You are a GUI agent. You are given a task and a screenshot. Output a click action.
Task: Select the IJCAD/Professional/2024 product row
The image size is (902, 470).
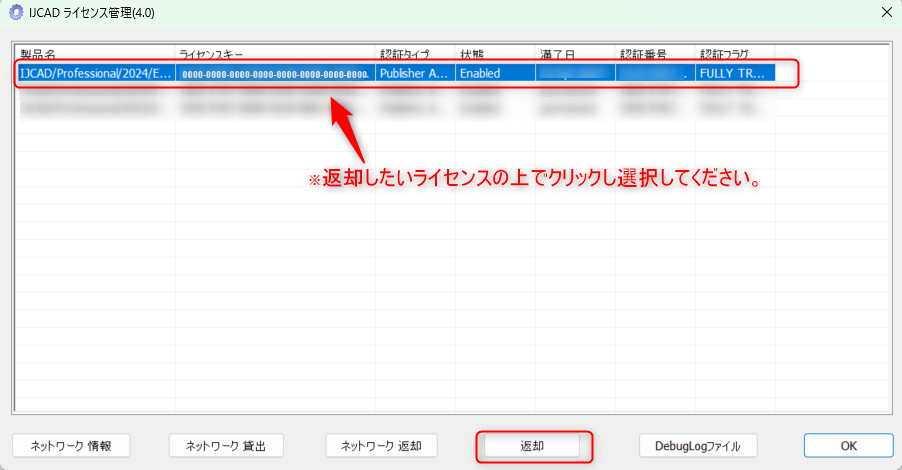tap(395, 73)
